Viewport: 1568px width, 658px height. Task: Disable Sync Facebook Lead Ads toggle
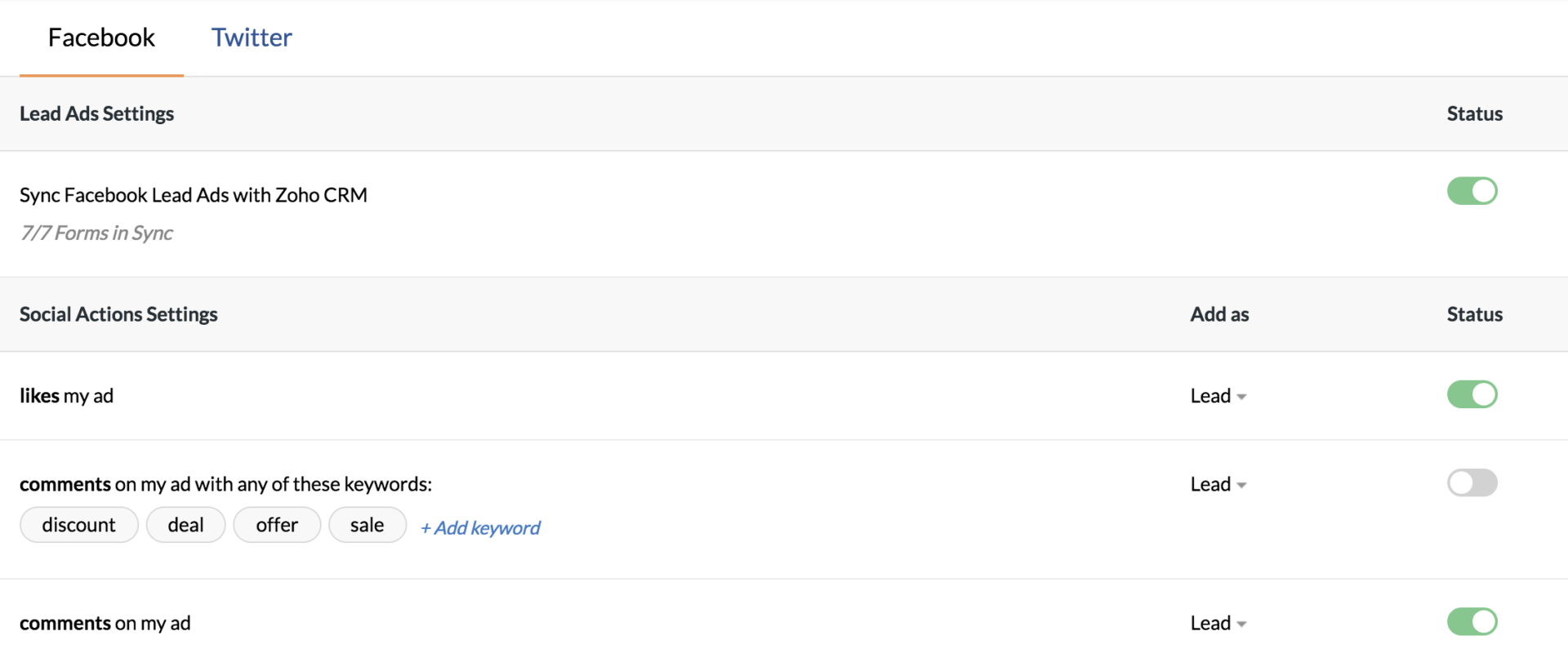click(1472, 191)
